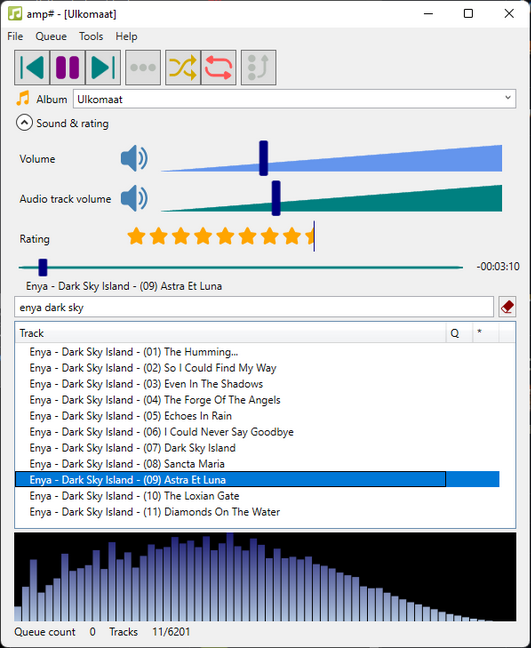Image resolution: width=531 pixels, height=648 pixels.
Task: Click the now playing title under the seek bar
Action: [x=124, y=286]
